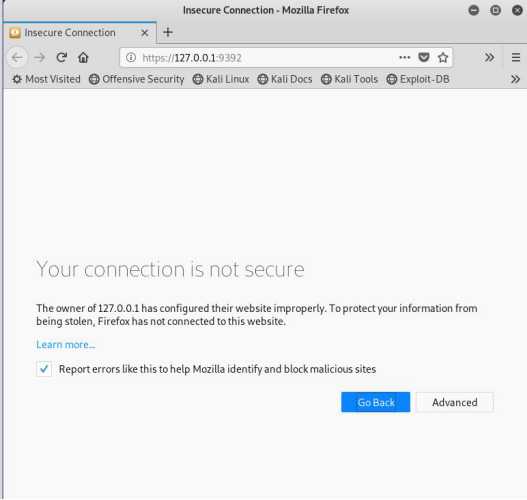Bookmark this page with the star icon
Screen dimensions: 527x500
coord(443,58)
